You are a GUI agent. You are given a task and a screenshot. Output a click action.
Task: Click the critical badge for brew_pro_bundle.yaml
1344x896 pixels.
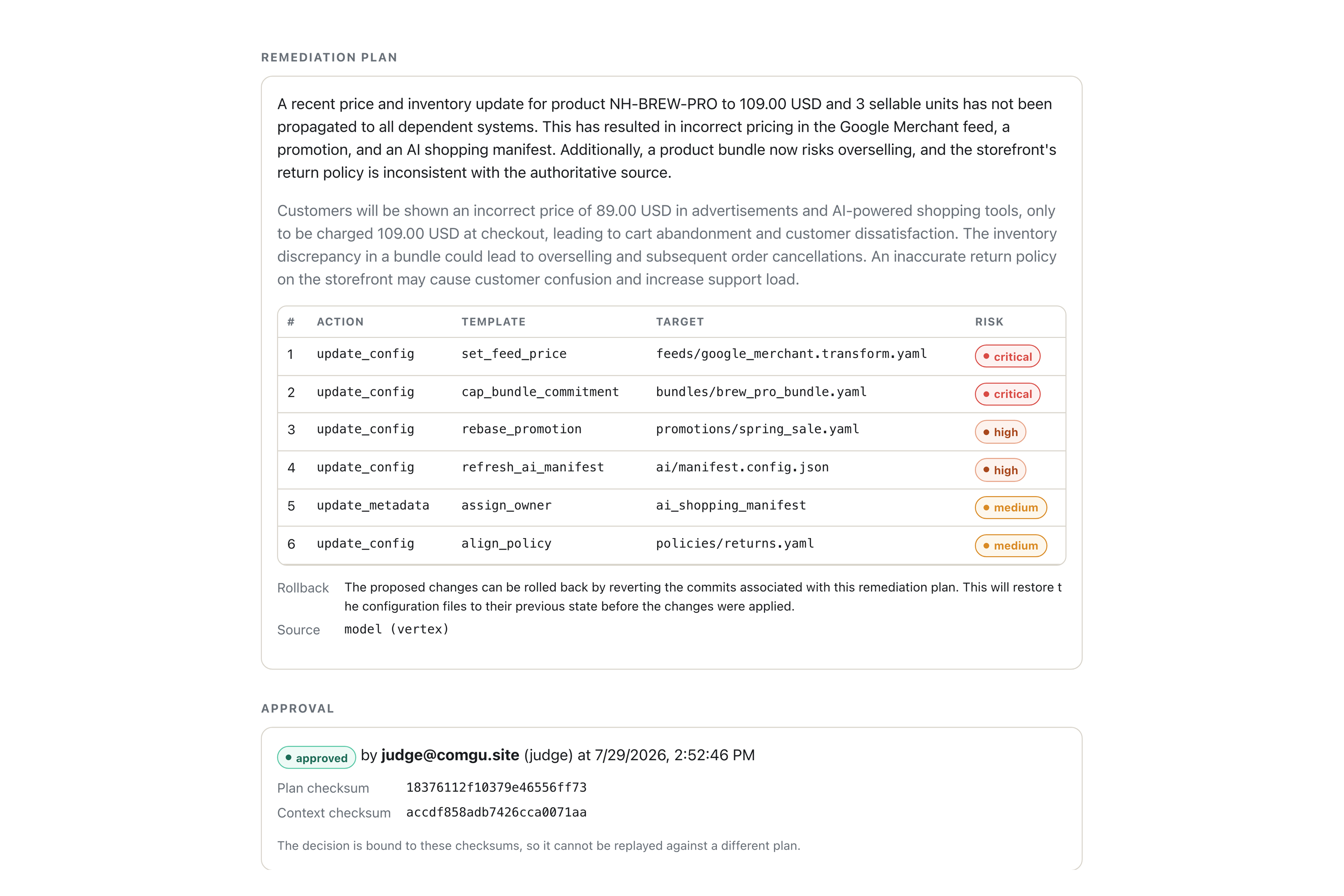click(x=1008, y=394)
